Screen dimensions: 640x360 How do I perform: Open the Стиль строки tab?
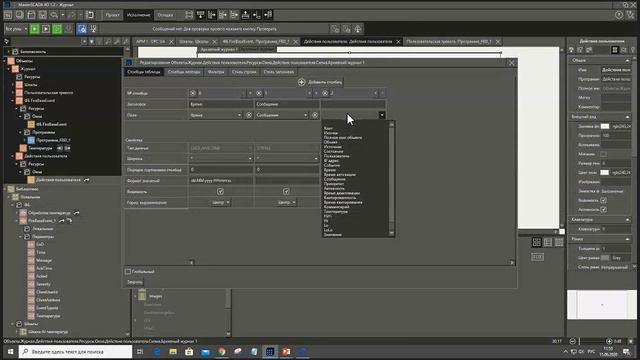244,72
